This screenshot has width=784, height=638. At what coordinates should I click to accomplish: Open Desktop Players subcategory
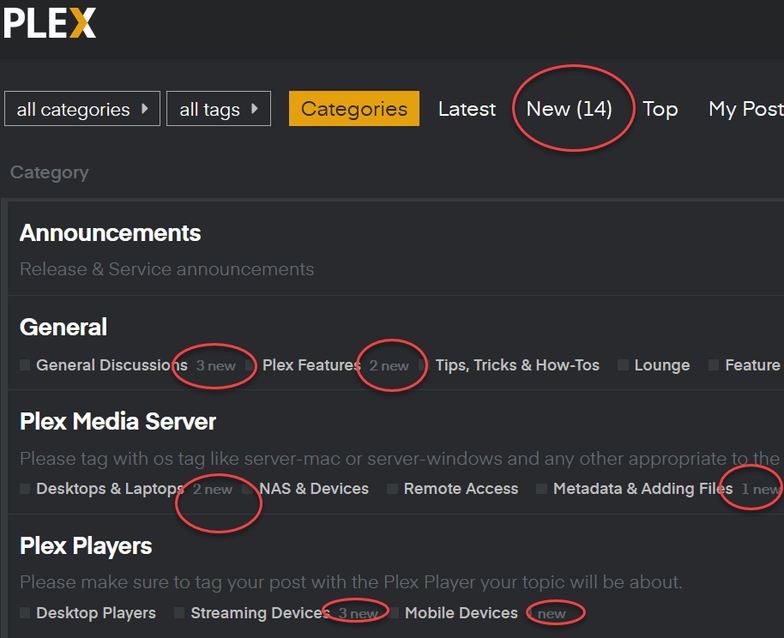pos(96,613)
